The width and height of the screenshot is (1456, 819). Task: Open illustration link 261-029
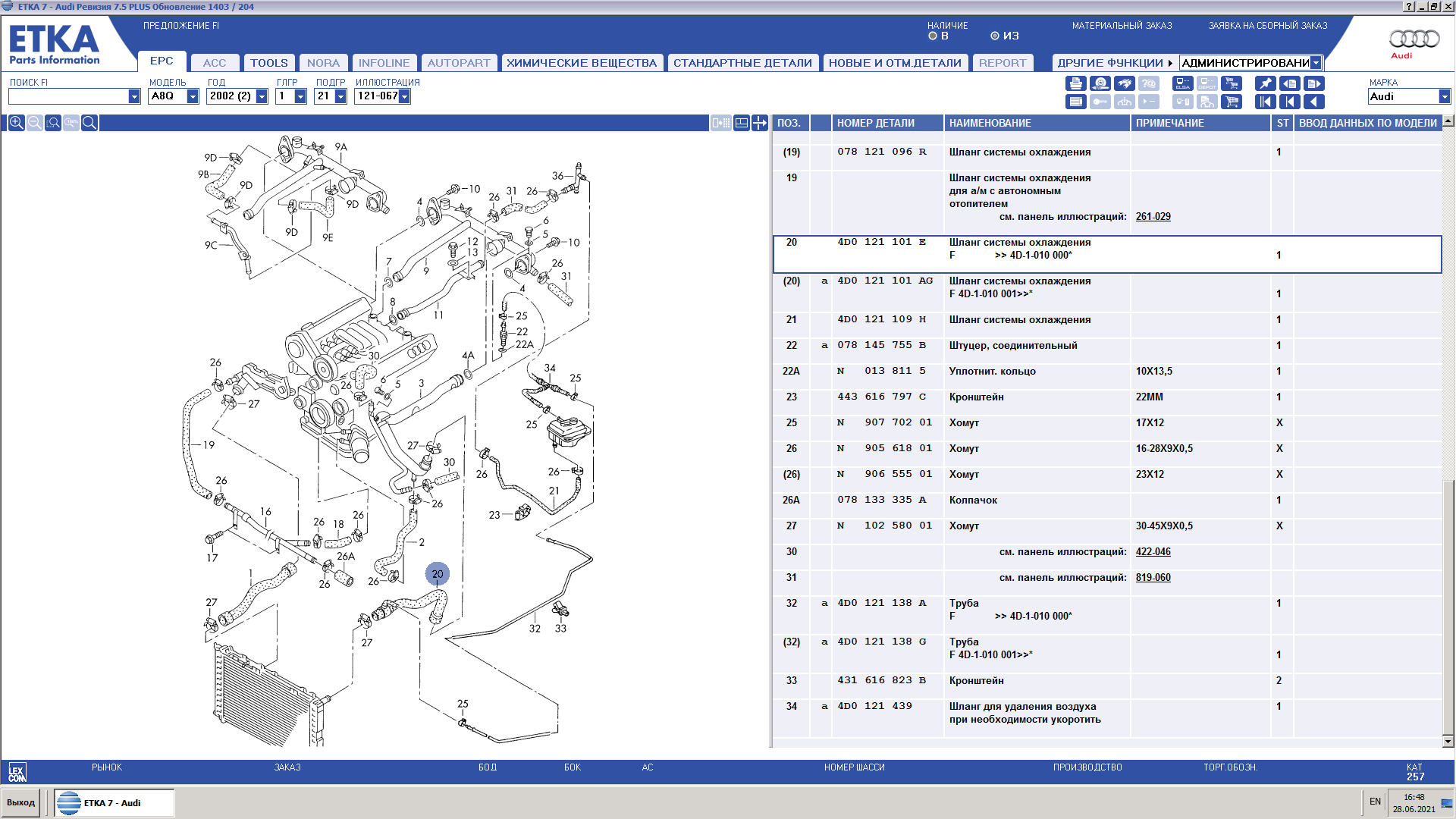[1153, 217]
